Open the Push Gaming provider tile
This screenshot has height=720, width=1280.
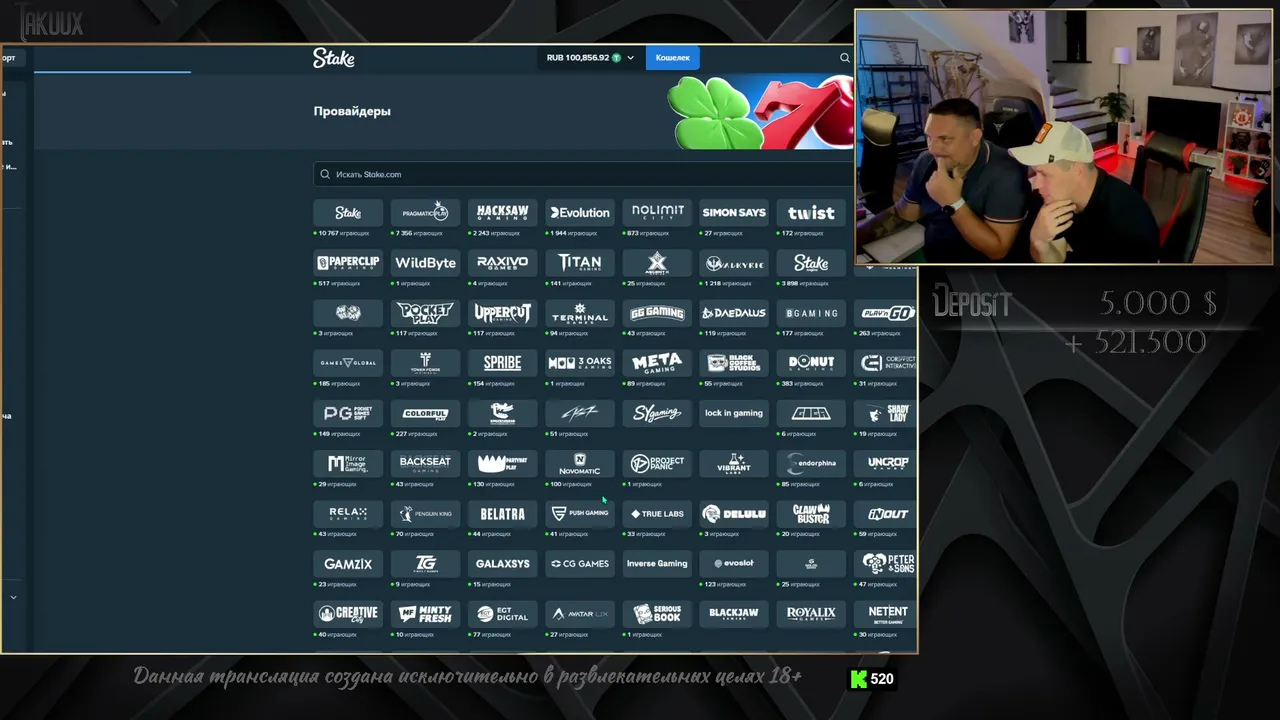pyautogui.click(x=580, y=513)
